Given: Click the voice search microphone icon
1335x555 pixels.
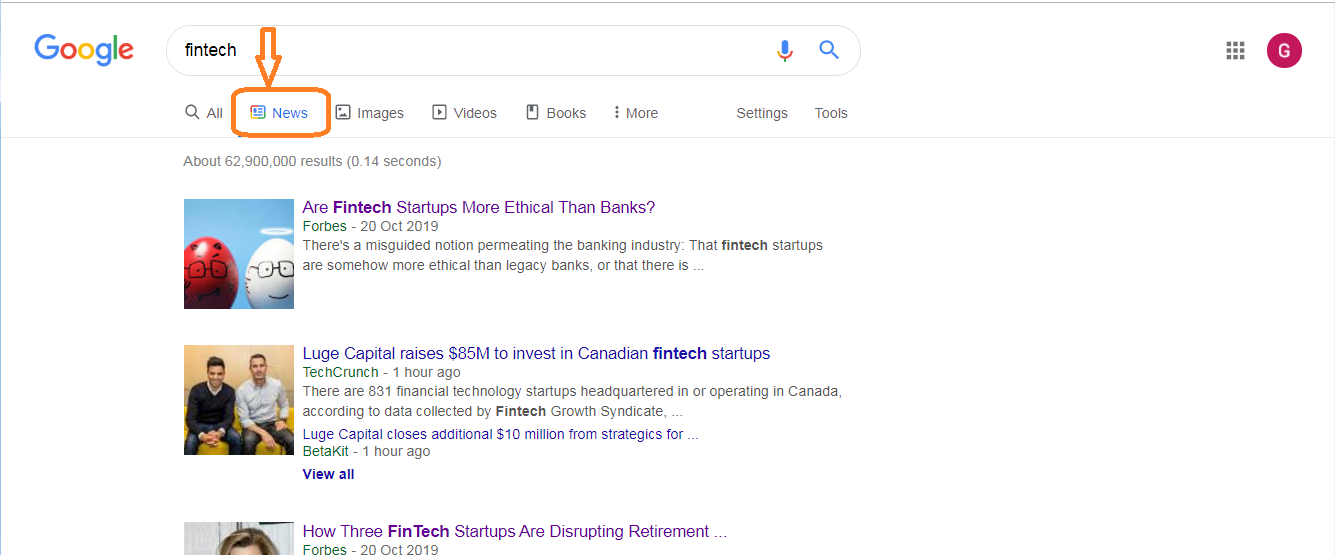Looking at the screenshot, I should coord(785,50).
